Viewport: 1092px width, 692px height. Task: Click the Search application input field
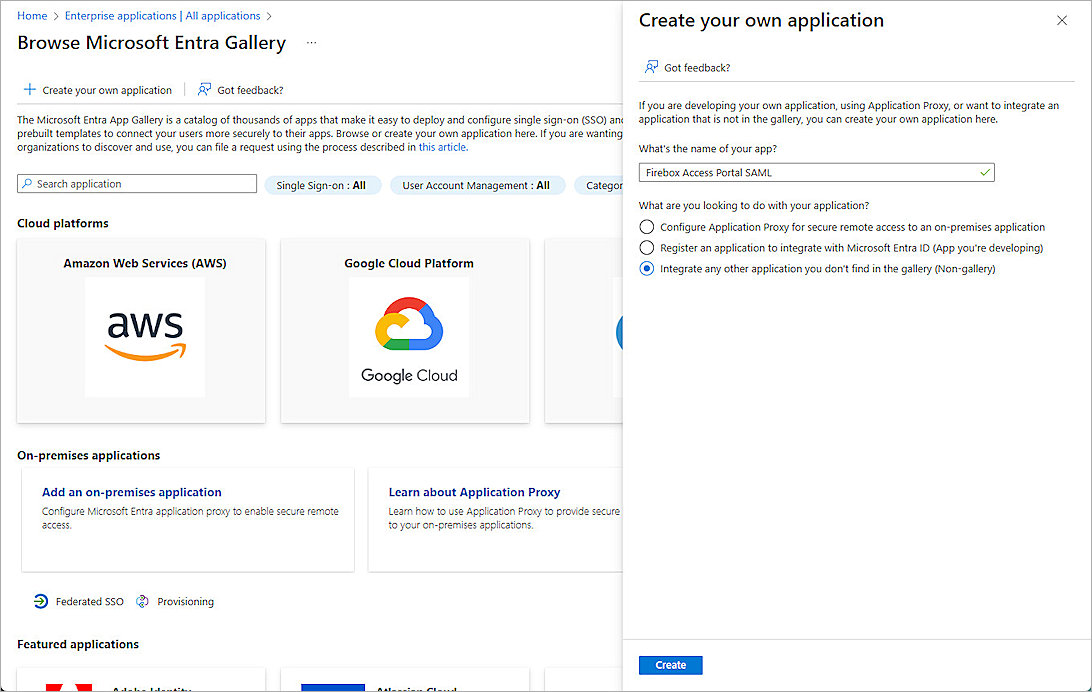pos(136,184)
